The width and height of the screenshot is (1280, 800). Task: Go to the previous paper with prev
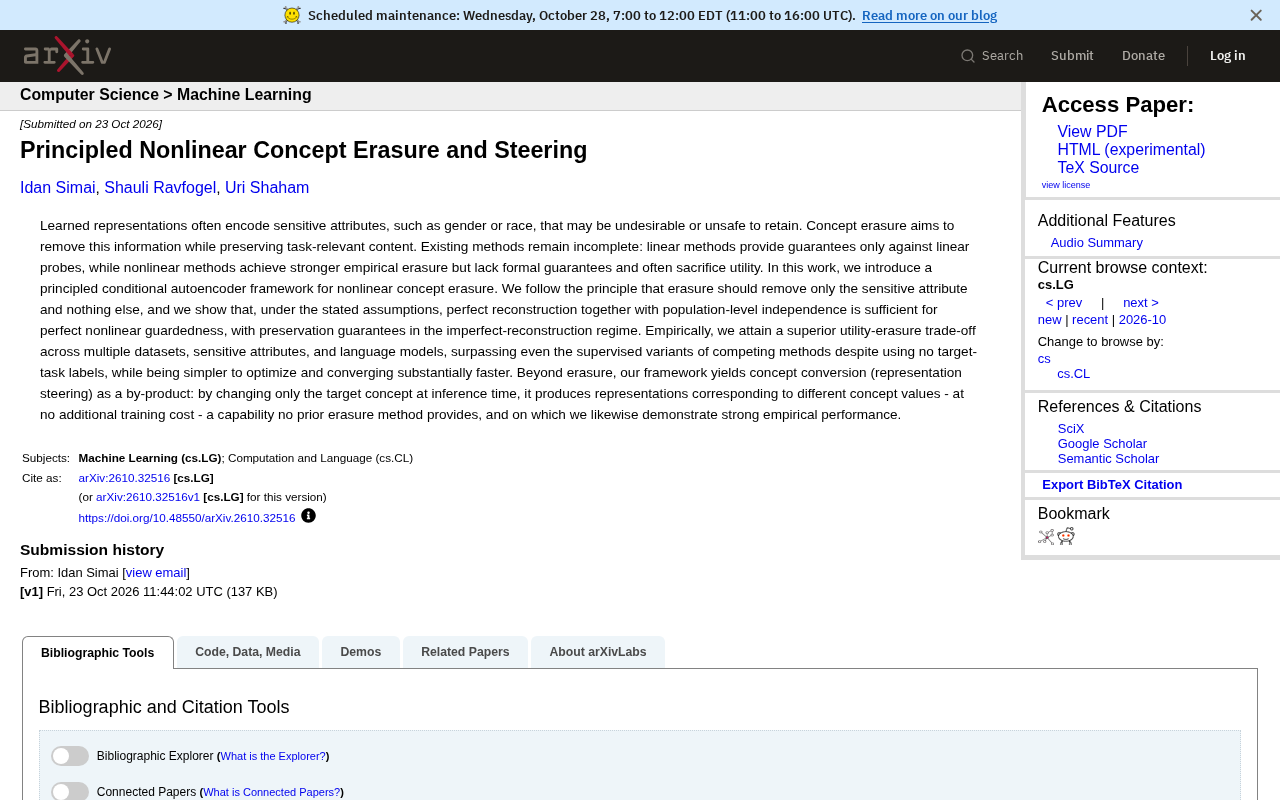(1064, 303)
